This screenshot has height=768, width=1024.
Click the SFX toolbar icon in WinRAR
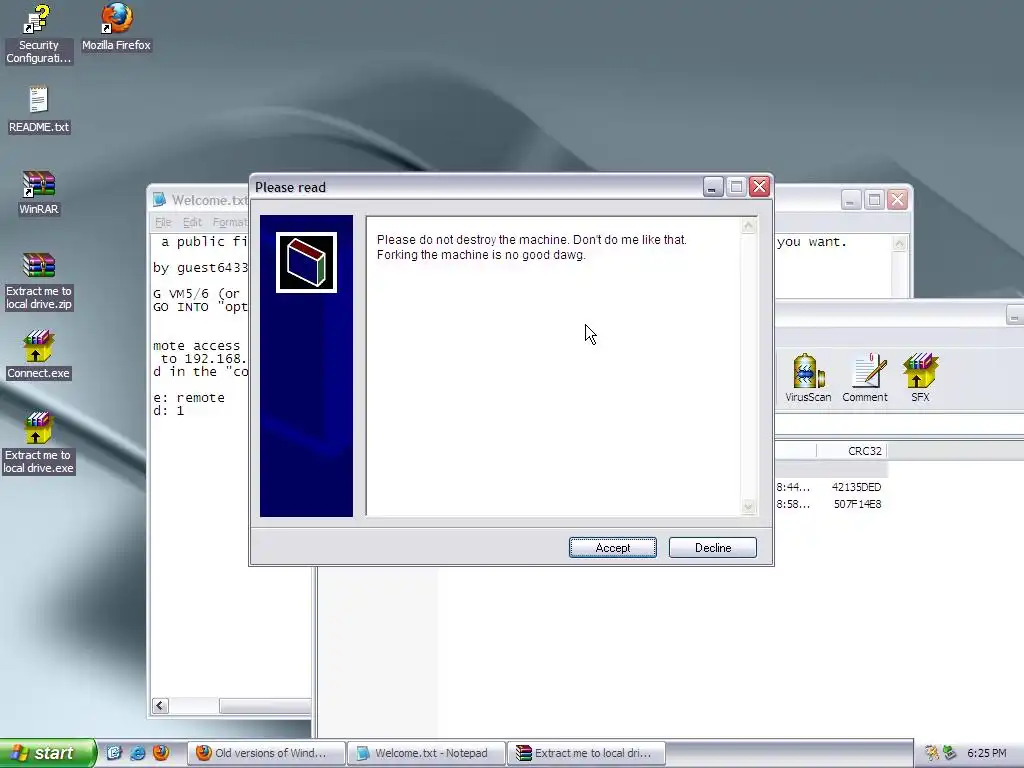[920, 378]
